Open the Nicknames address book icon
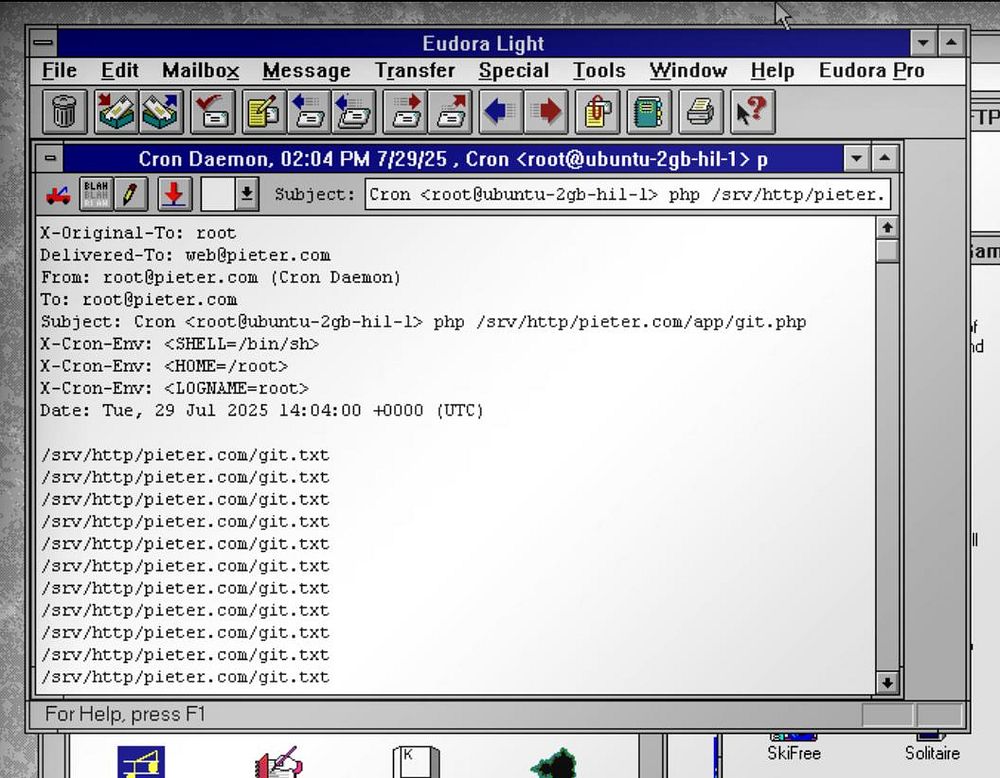 (649, 112)
